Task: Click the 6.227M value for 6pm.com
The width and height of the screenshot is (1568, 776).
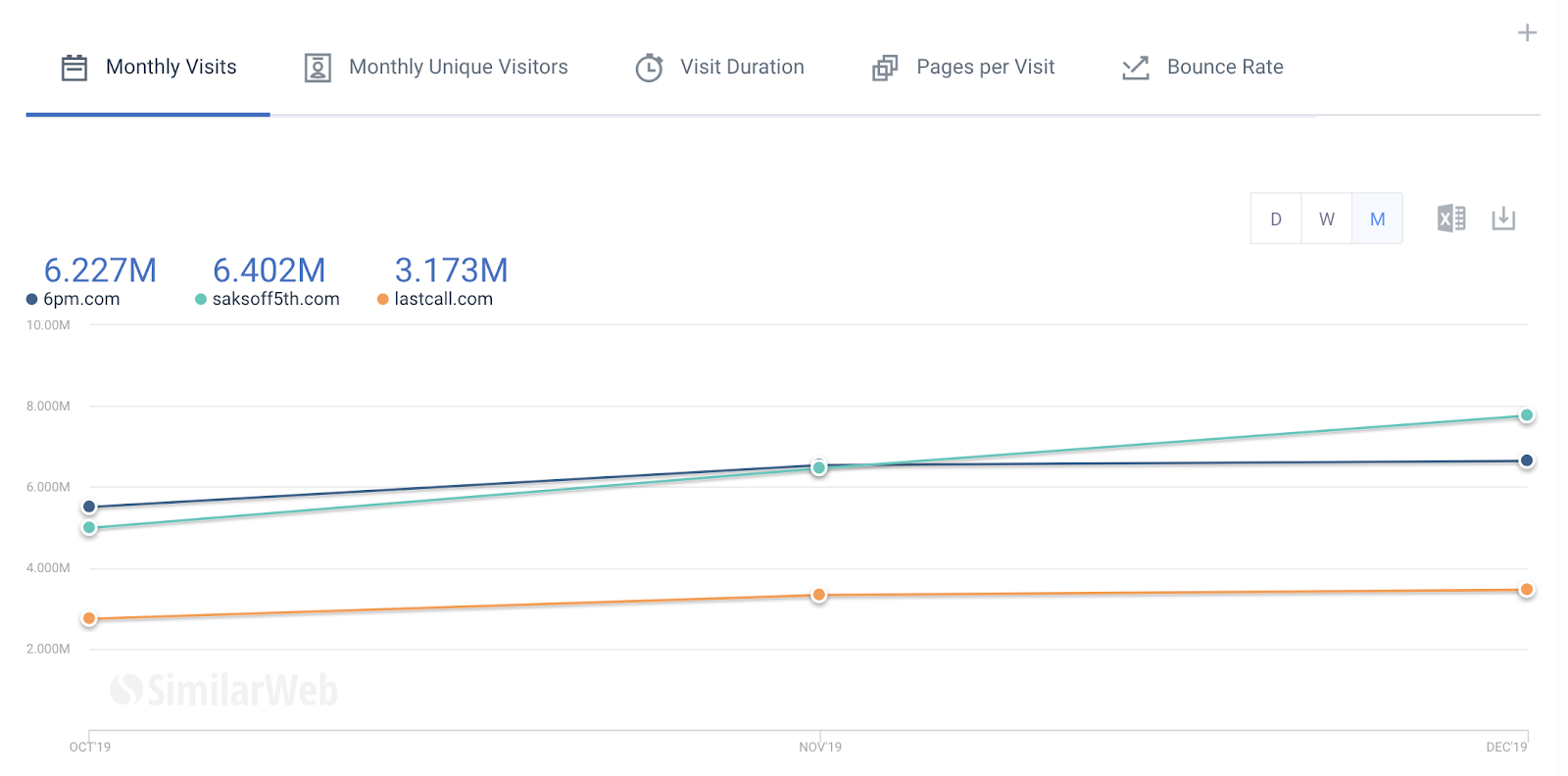Action: point(100,269)
